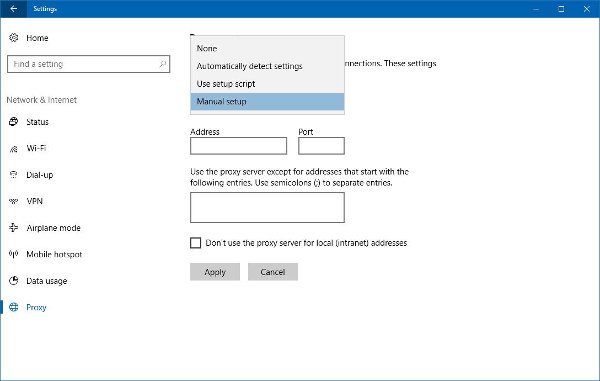
Task: Minimize the Settings window
Action: (536, 9)
